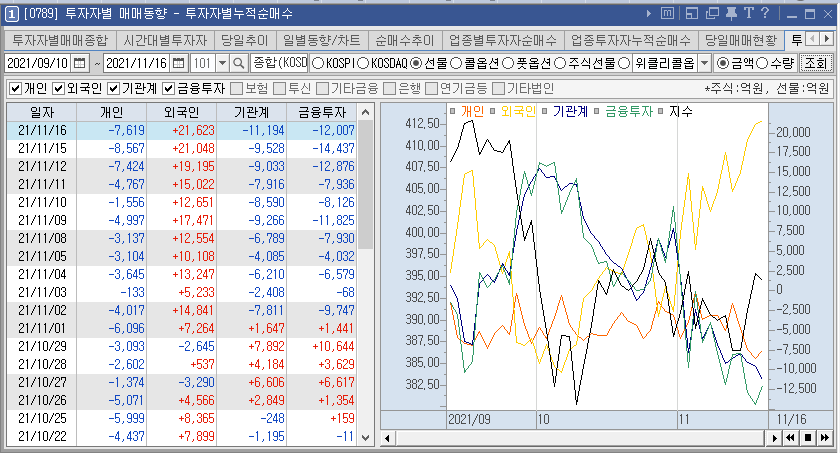Select the KOSPI radio button

point(318,64)
